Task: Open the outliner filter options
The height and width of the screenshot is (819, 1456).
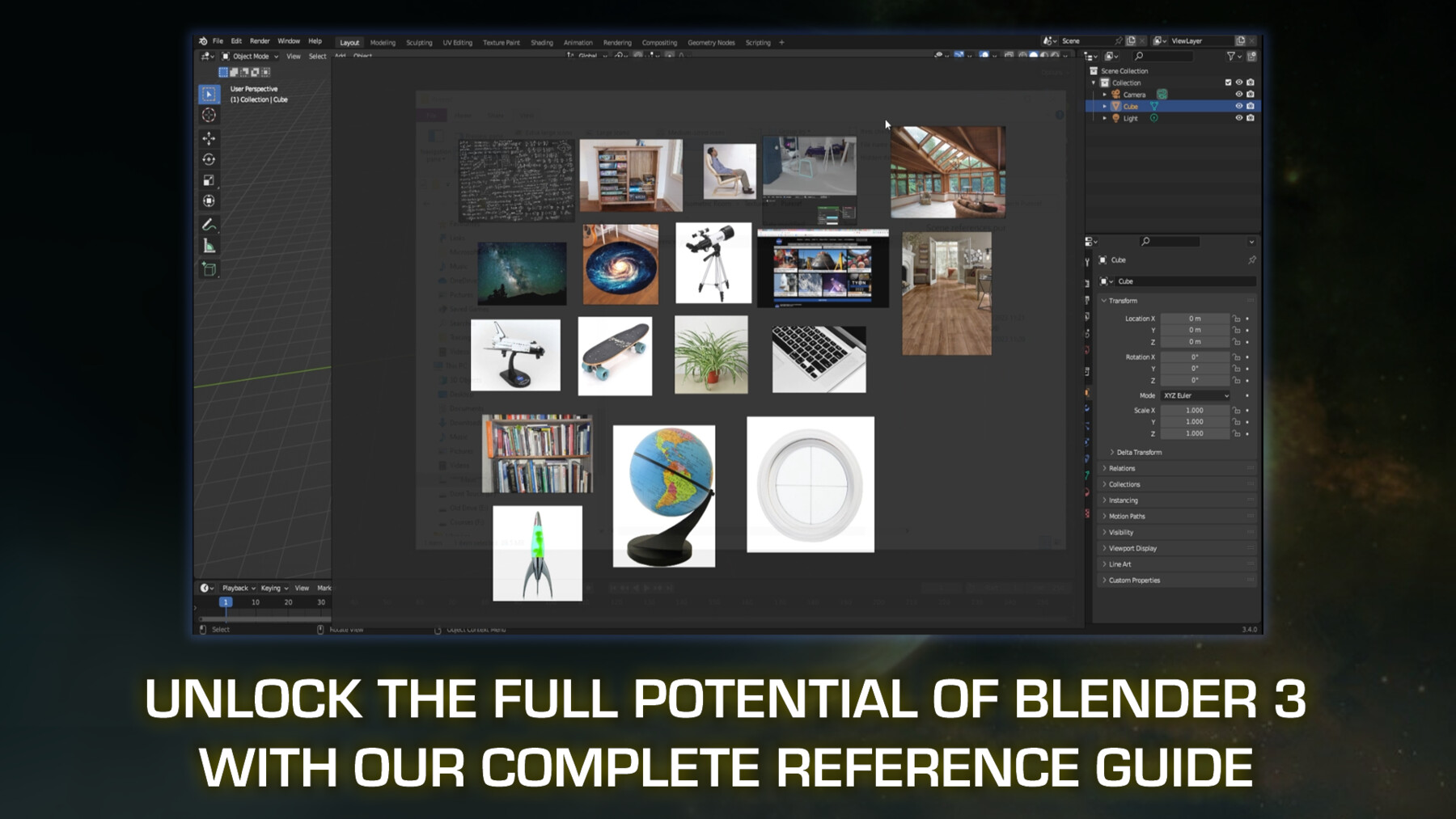Action: click(x=1231, y=57)
